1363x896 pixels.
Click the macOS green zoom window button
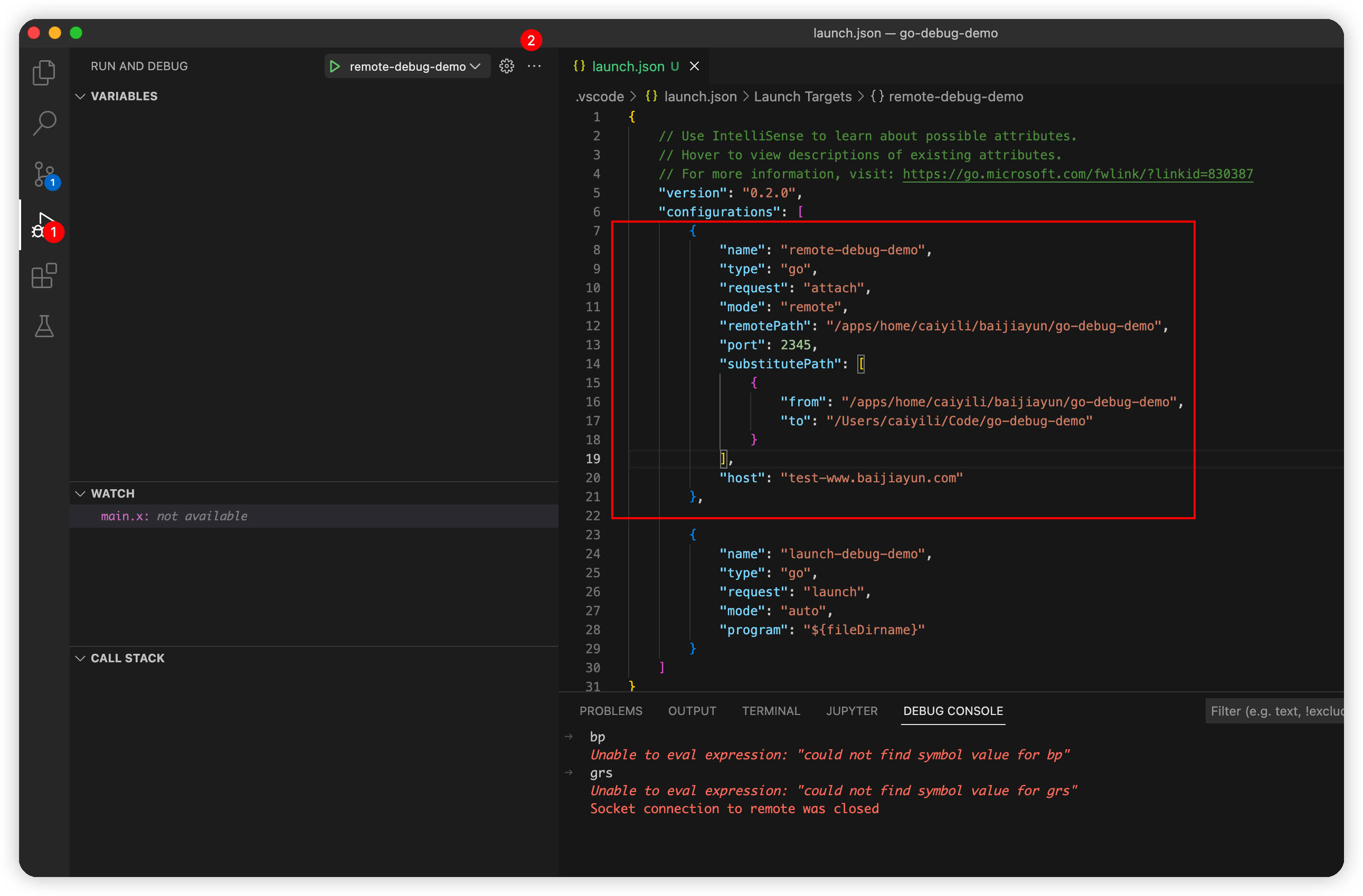click(76, 33)
